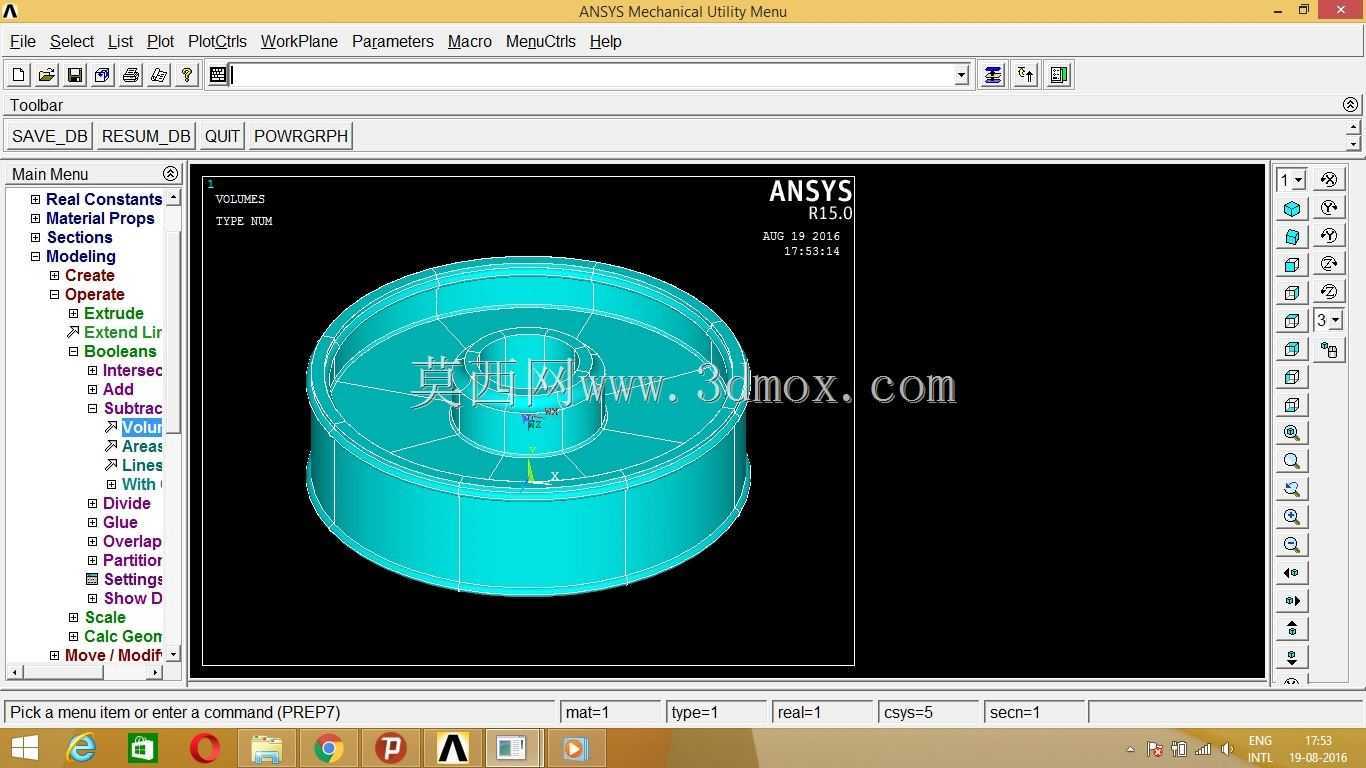Select Lines under Subtract
Screen dimensions: 1366x768
tap(142, 465)
